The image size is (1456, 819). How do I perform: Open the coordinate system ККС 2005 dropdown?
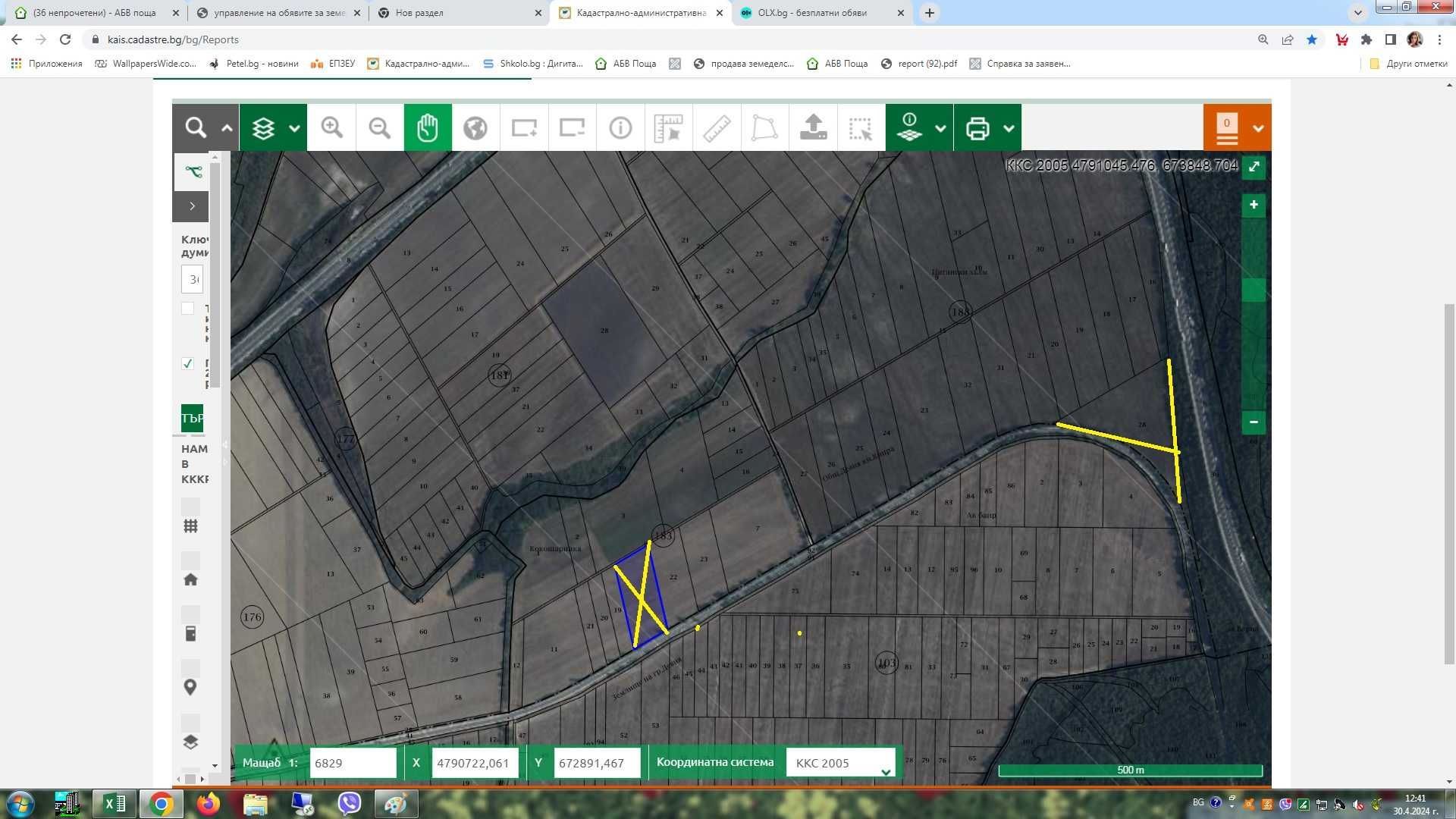(x=841, y=763)
